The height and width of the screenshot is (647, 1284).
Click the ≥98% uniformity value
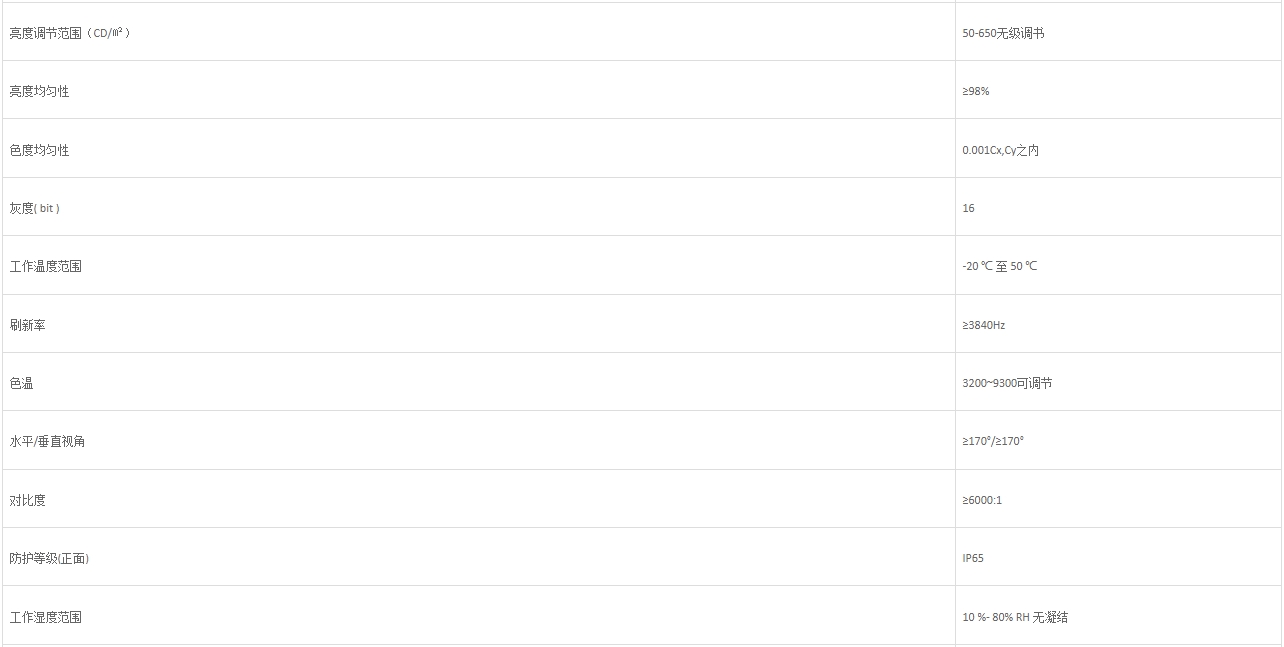coord(976,91)
